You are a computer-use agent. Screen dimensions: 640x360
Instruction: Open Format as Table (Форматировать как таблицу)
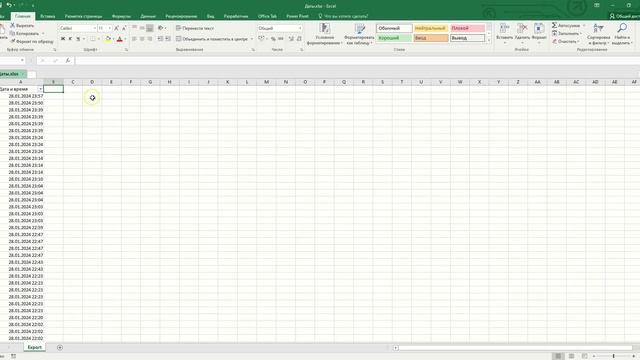(x=359, y=34)
